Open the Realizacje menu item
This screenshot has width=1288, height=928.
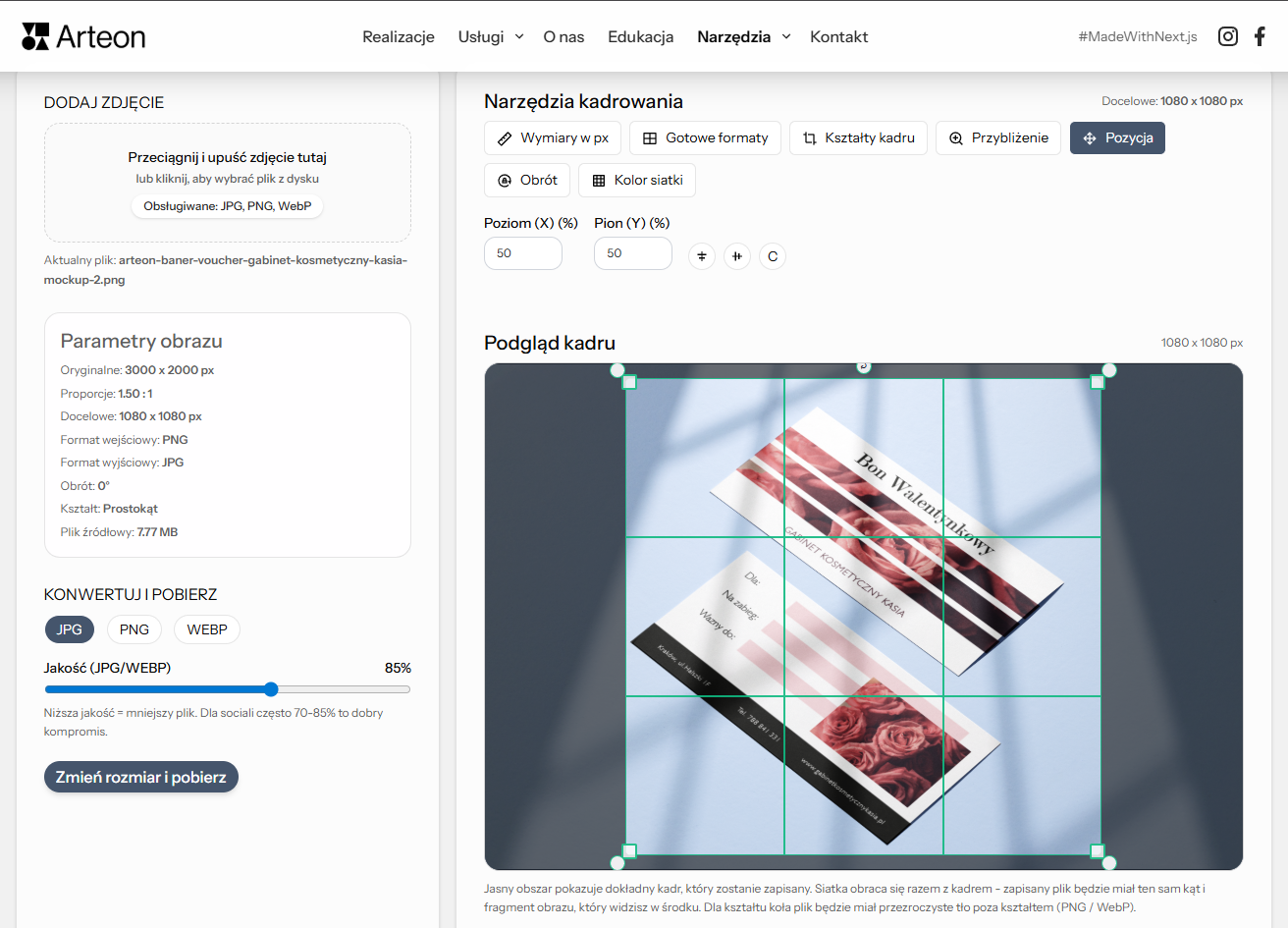[x=398, y=36]
